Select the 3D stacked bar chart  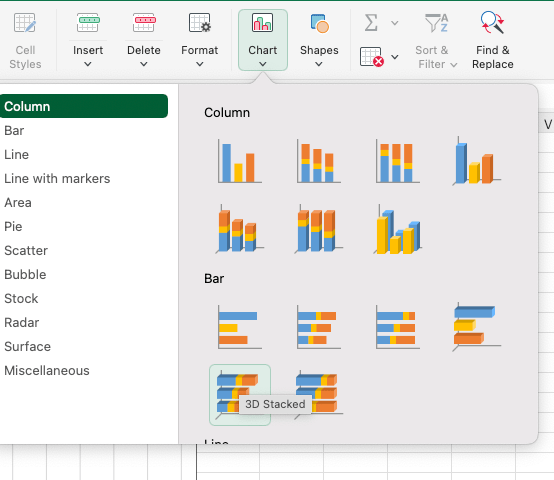(x=240, y=395)
